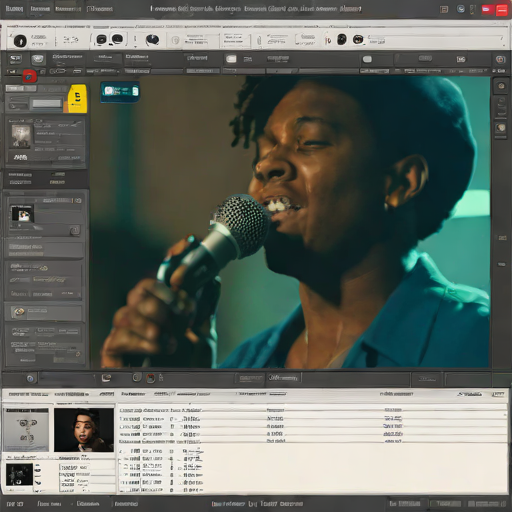
Task: Open the first menu in the menu bar
Action: pos(14,9)
